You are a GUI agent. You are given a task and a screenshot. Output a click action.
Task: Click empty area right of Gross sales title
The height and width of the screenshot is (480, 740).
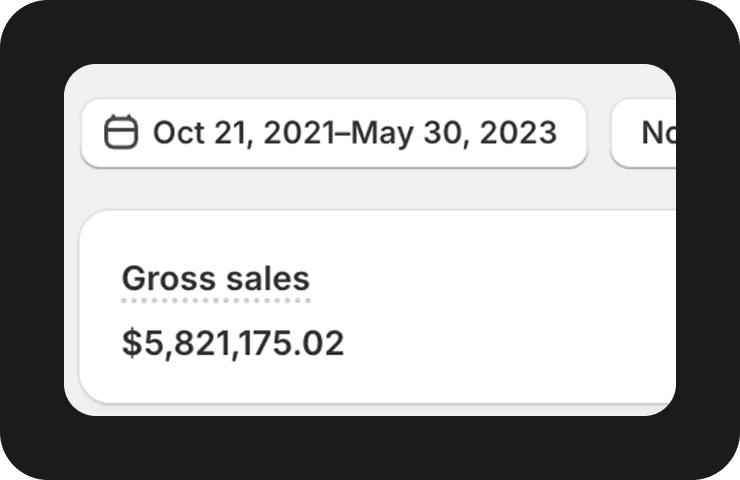click(x=480, y=279)
